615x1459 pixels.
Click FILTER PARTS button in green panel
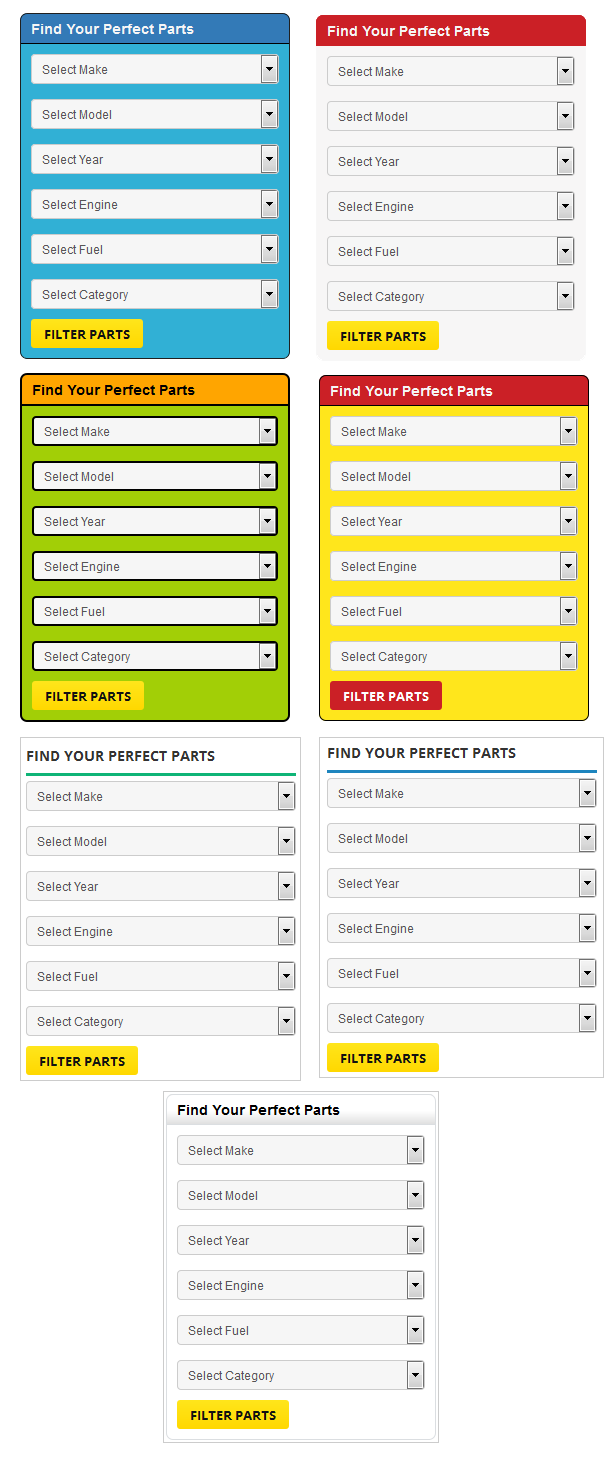(88, 696)
